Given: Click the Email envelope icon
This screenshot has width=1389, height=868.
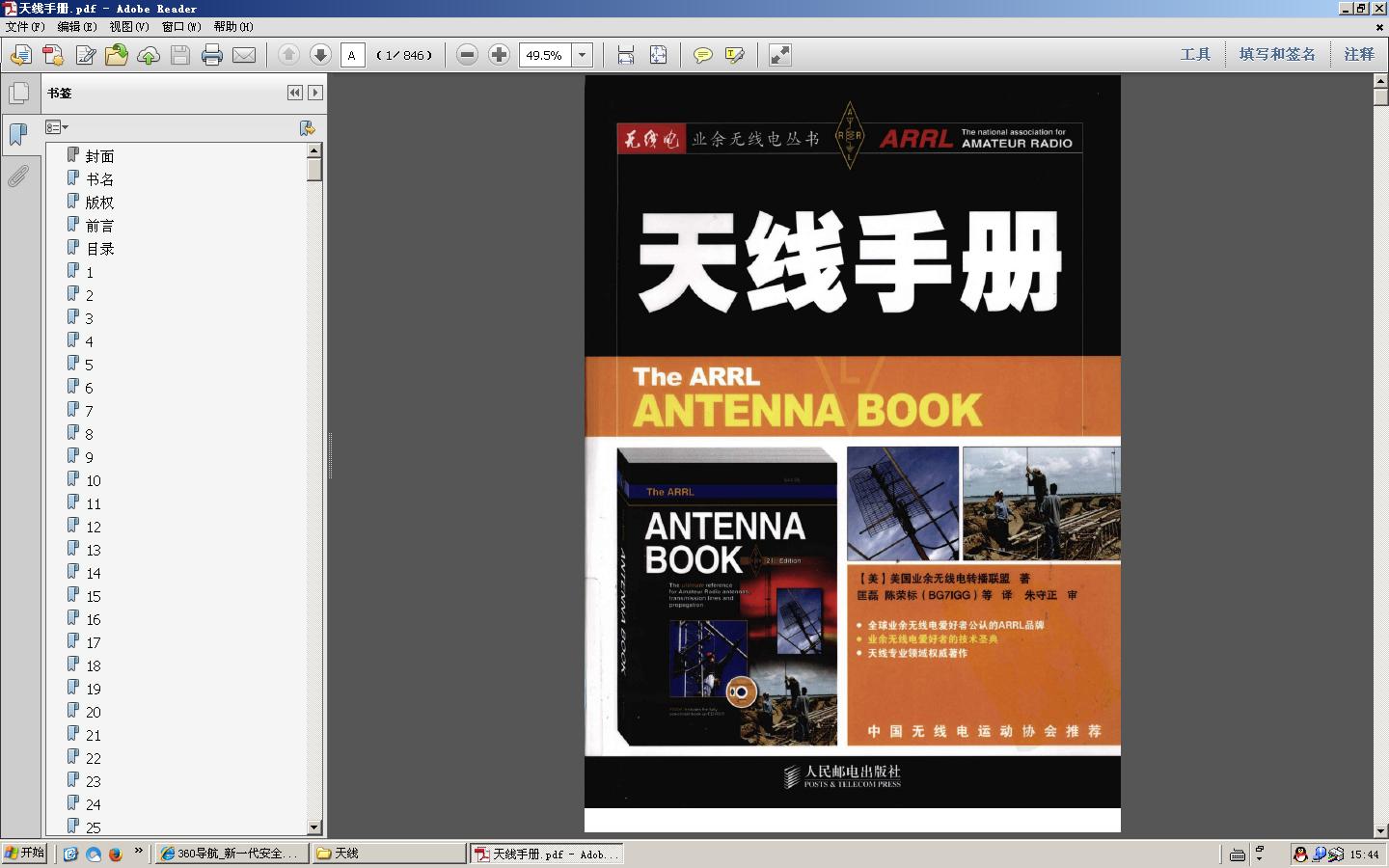Looking at the screenshot, I should 244,55.
